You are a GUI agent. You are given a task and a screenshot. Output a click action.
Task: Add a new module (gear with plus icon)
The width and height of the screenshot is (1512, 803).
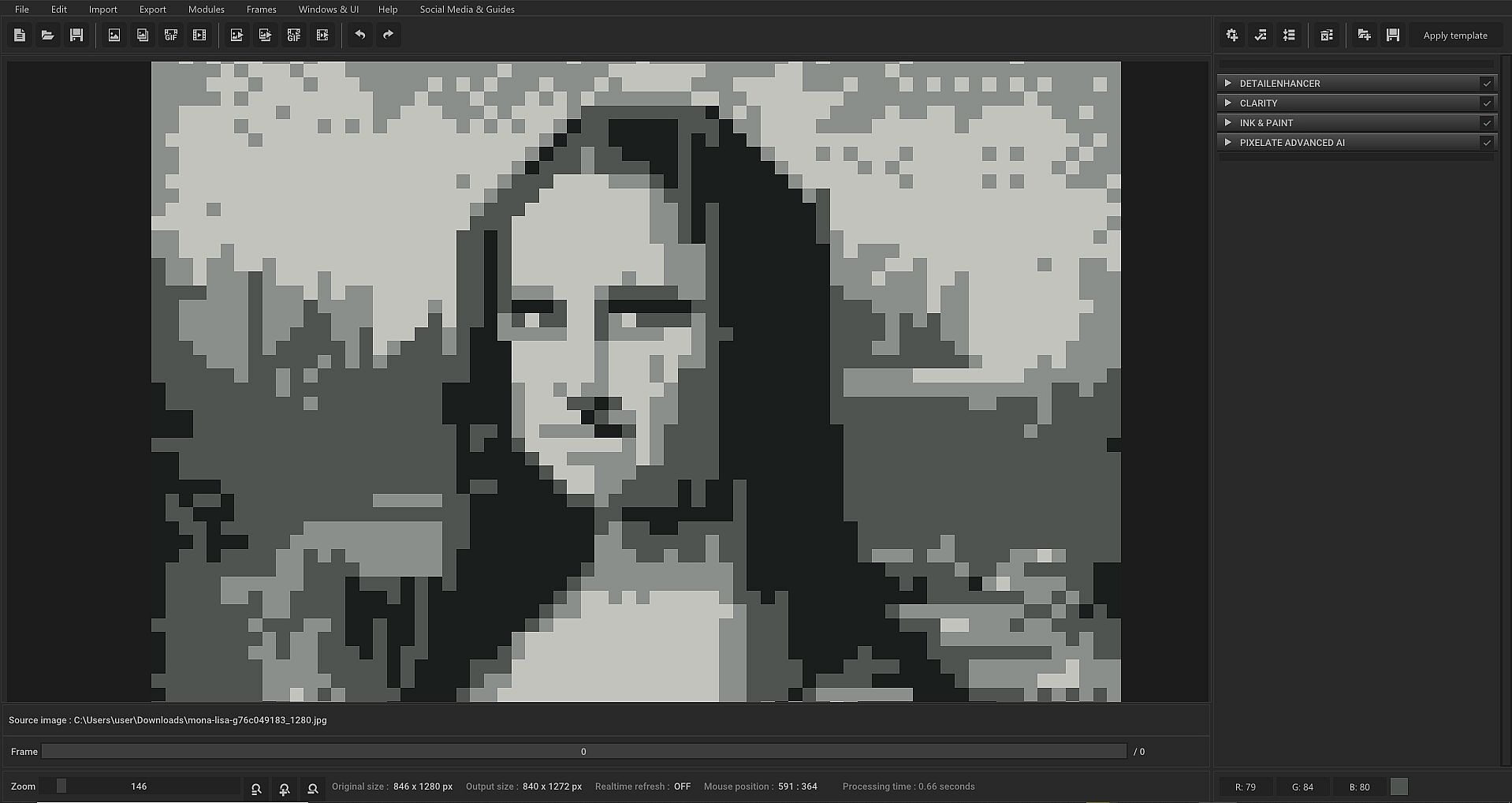click(x=1232, y=35)
